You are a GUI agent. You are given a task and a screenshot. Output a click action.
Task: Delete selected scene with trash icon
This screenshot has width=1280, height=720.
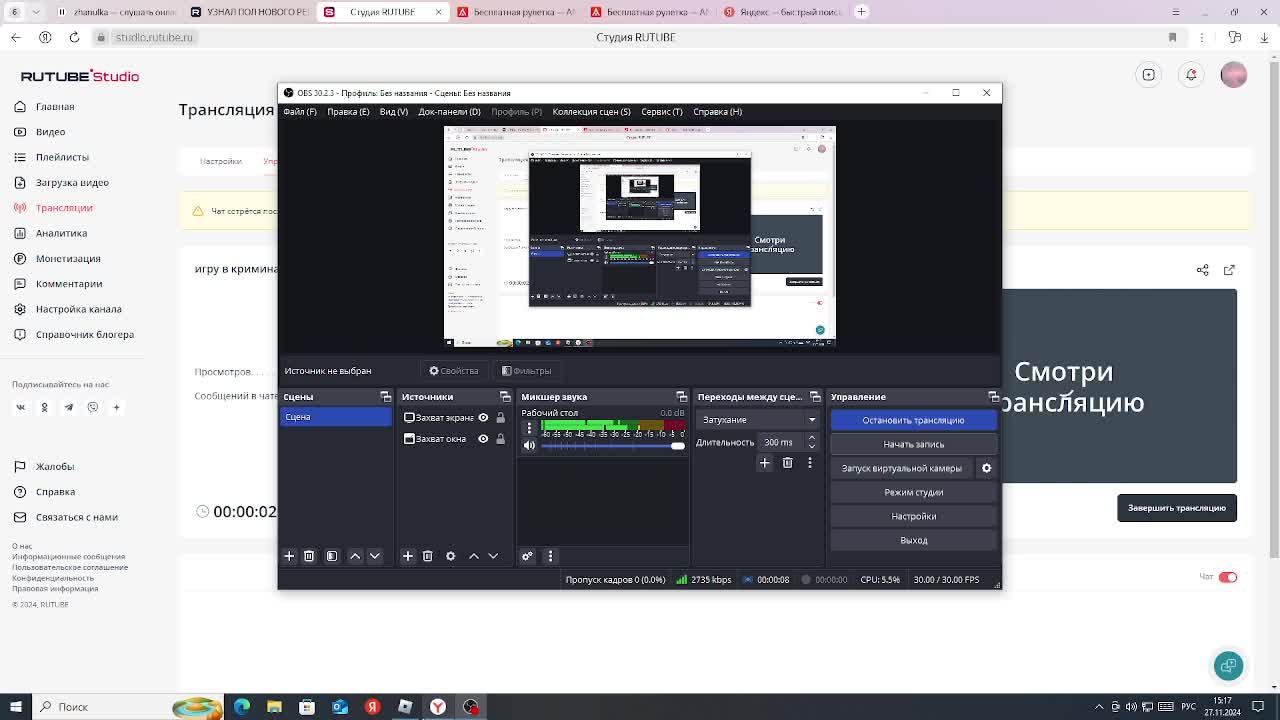tap(309, 556)
